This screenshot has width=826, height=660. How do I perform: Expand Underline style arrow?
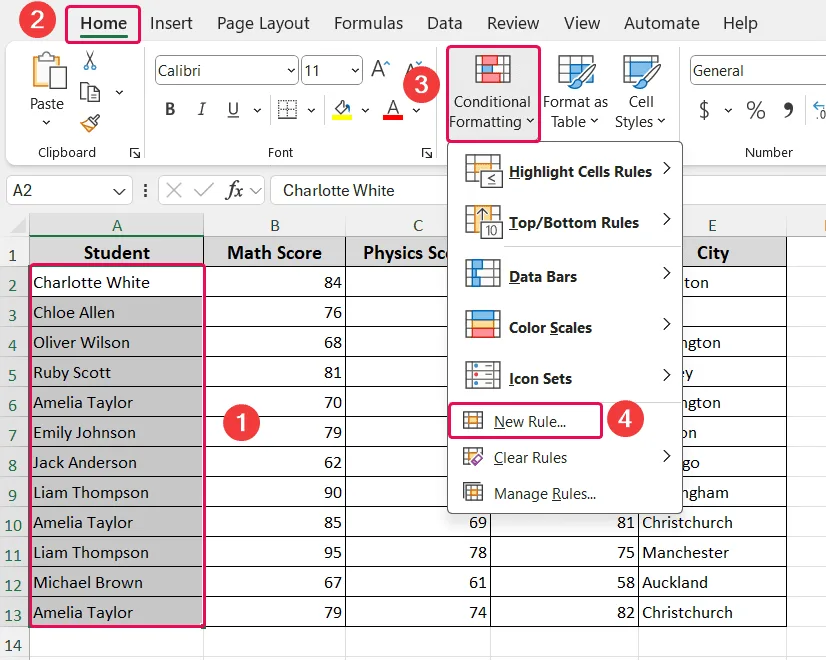(x=257, y=110)
